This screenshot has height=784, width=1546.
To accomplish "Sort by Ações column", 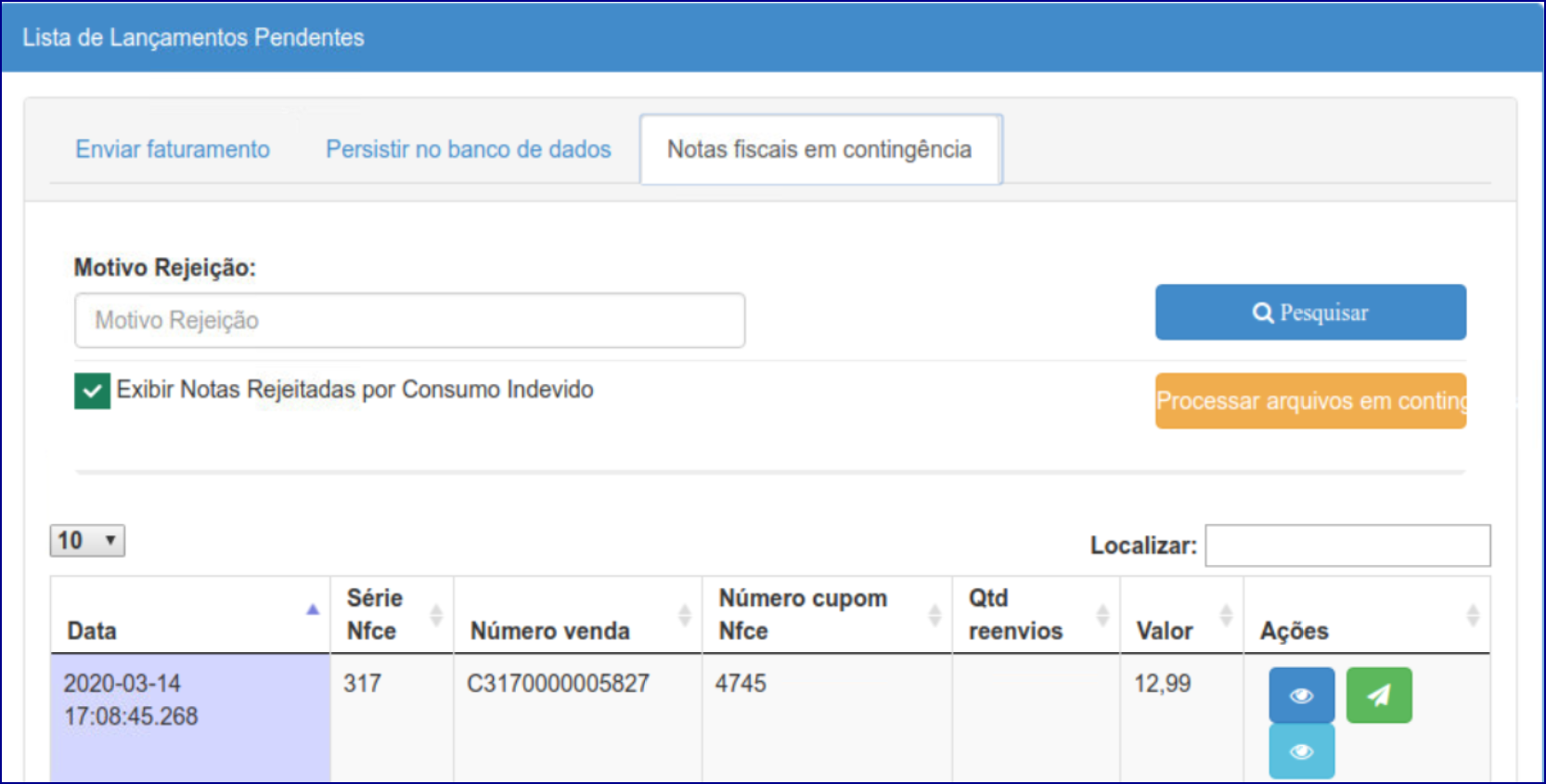I will [x=1367, y=615].
